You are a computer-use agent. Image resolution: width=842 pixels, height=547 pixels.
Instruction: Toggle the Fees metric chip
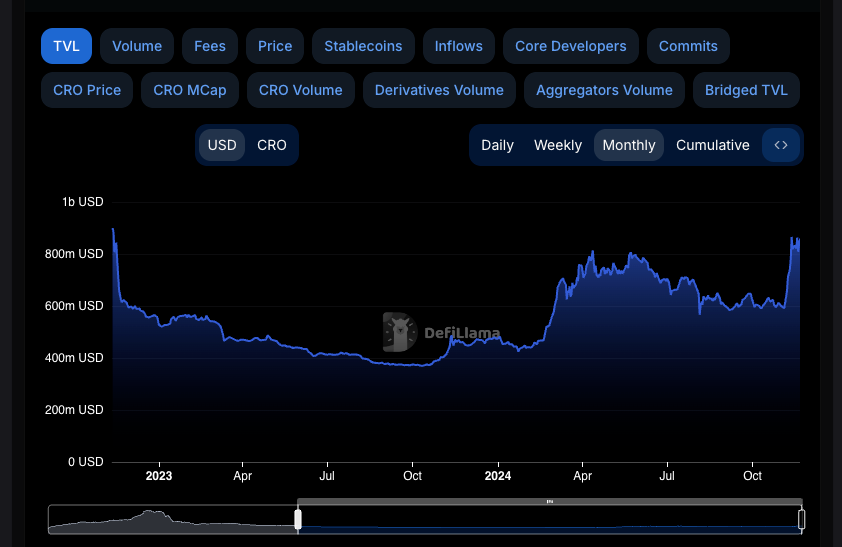point(210,46)
